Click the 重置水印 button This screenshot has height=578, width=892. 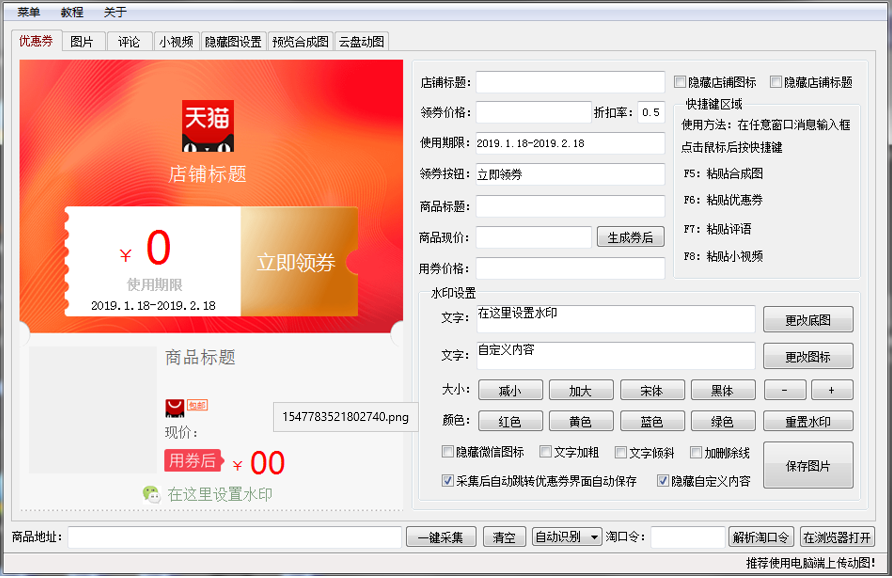[808, 421]
